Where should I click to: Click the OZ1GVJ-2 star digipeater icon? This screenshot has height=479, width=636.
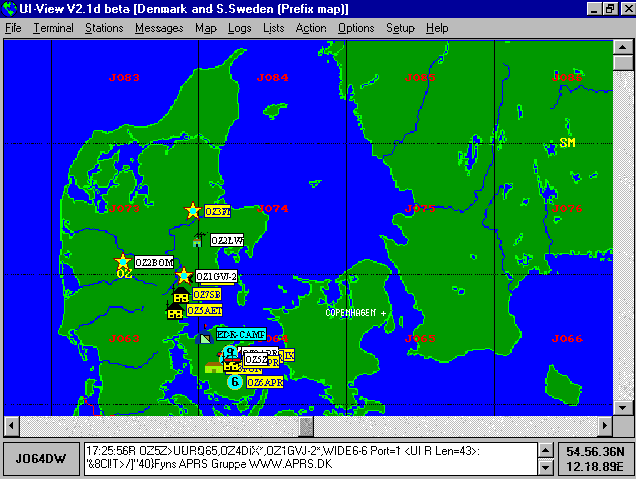click(184, 276)
